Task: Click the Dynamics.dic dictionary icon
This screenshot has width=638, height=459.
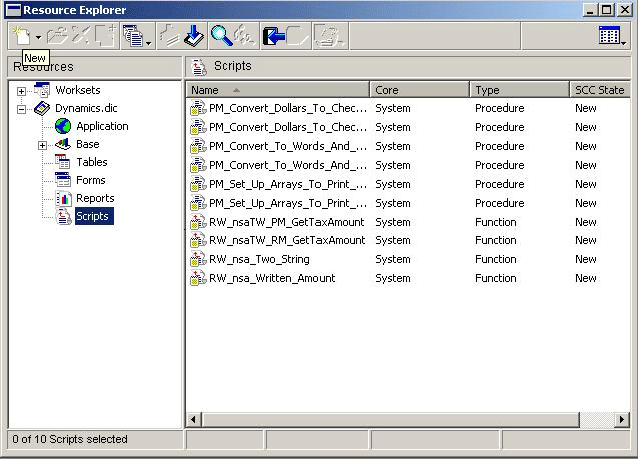Action: coord(42,108)
